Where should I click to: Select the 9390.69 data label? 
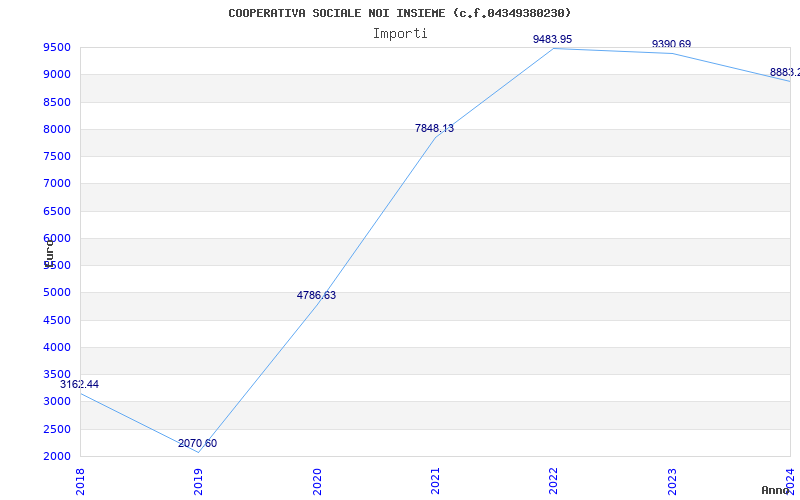coord(671,44)
